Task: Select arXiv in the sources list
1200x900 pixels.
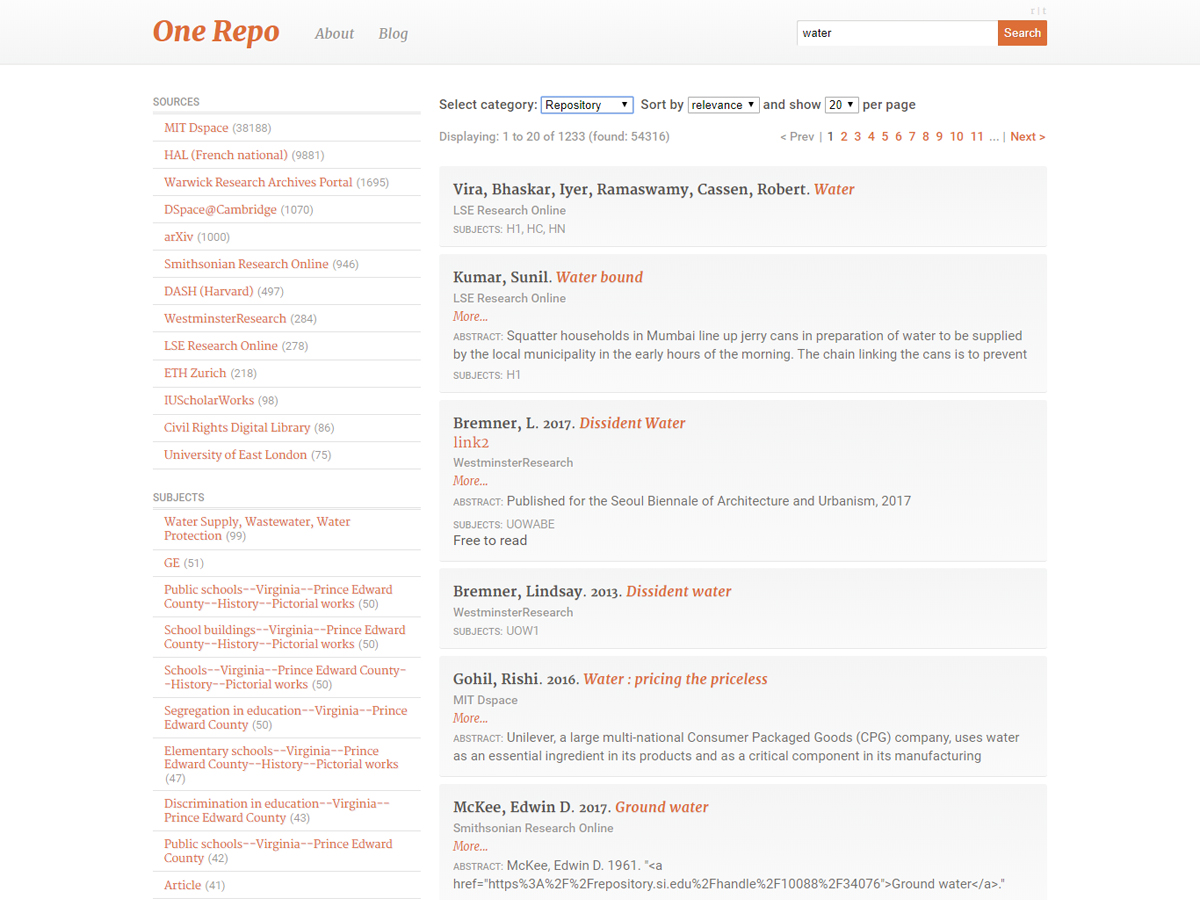Action: tap(178, 237)
